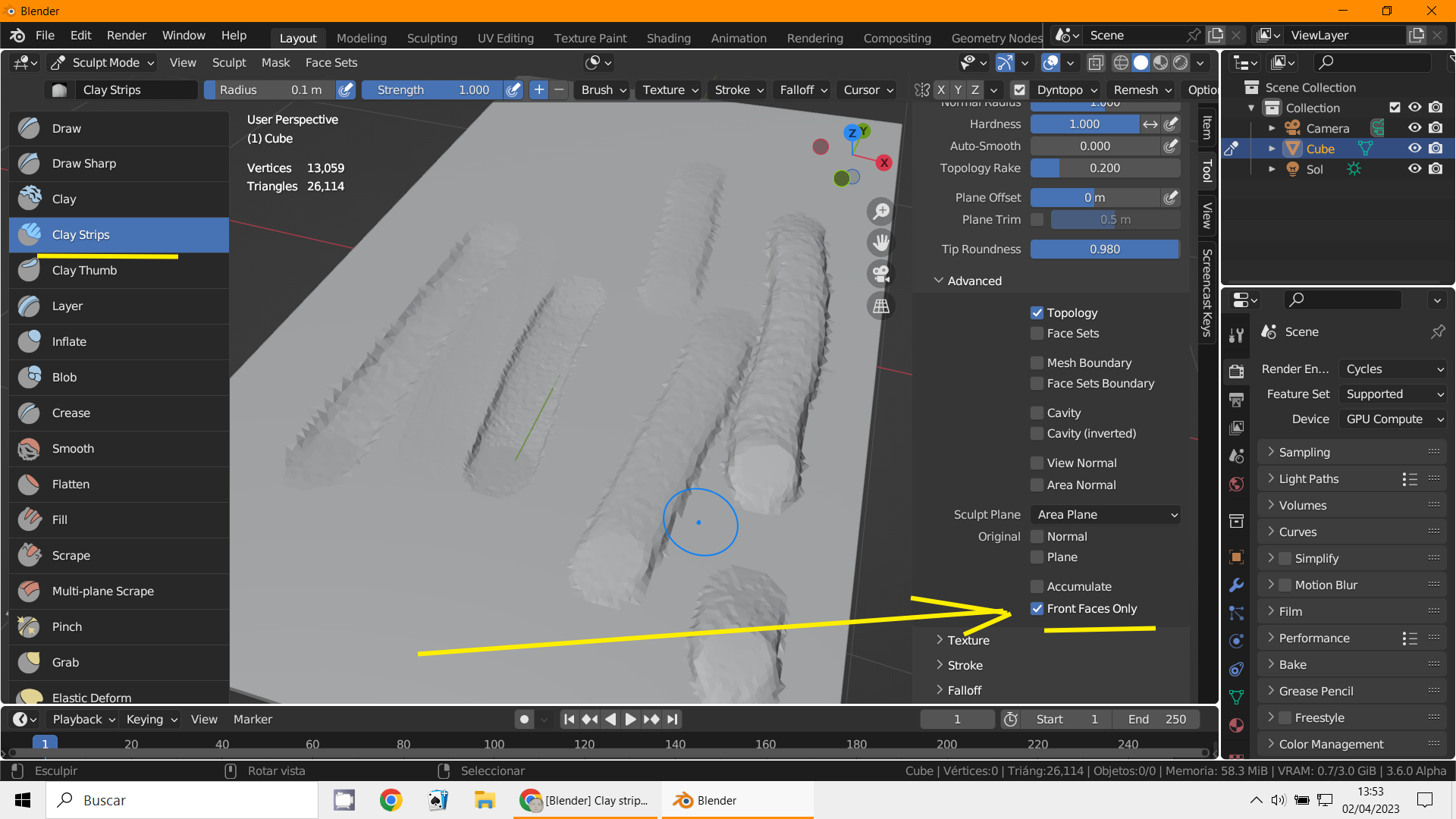1456x819 pixels.
Task: Click the camera view viewport icon
Action: click(x=880, y=274)
